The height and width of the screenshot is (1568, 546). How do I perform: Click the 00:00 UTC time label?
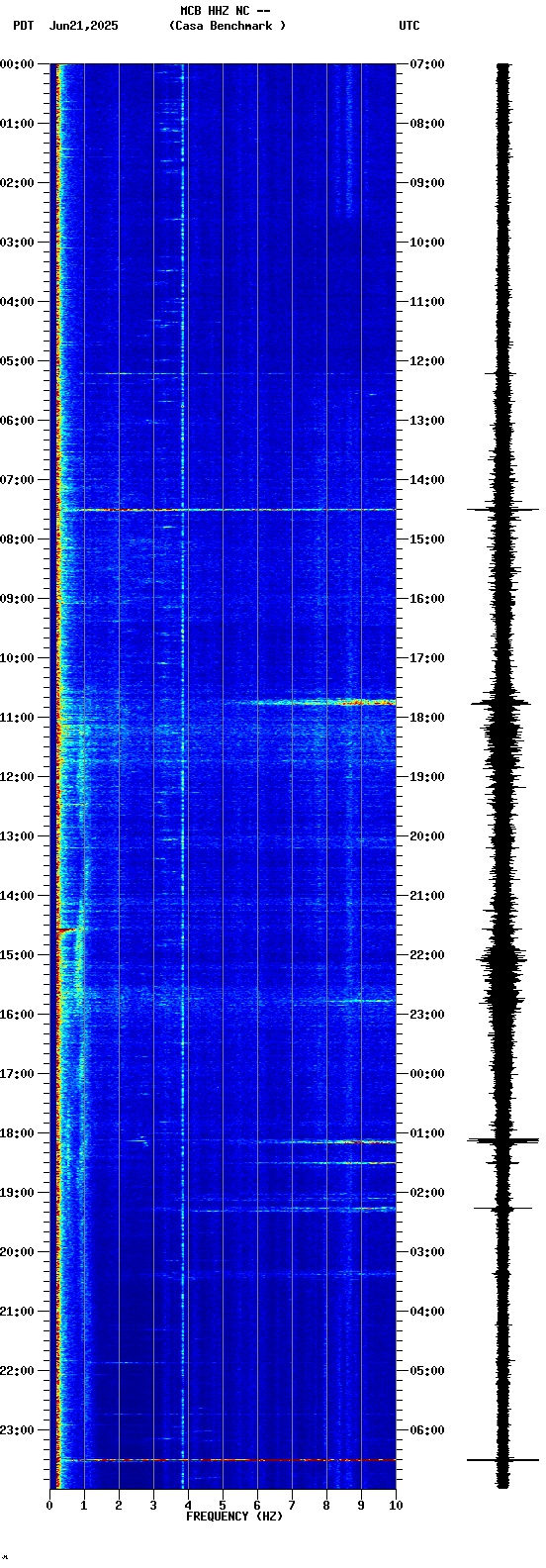tap(427, 1074)
